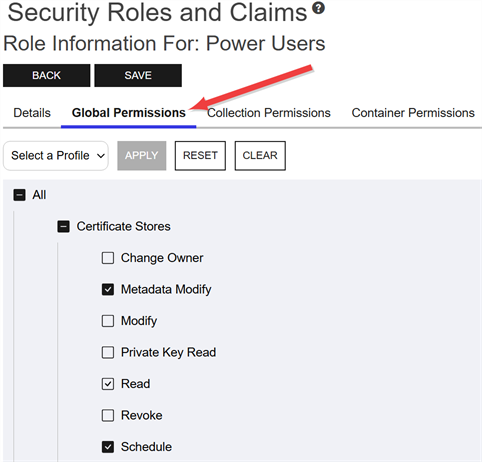Viewport: 482px width, 462px height.
Task: Enable the Change Owner checkbox
Action: point(108,258)
